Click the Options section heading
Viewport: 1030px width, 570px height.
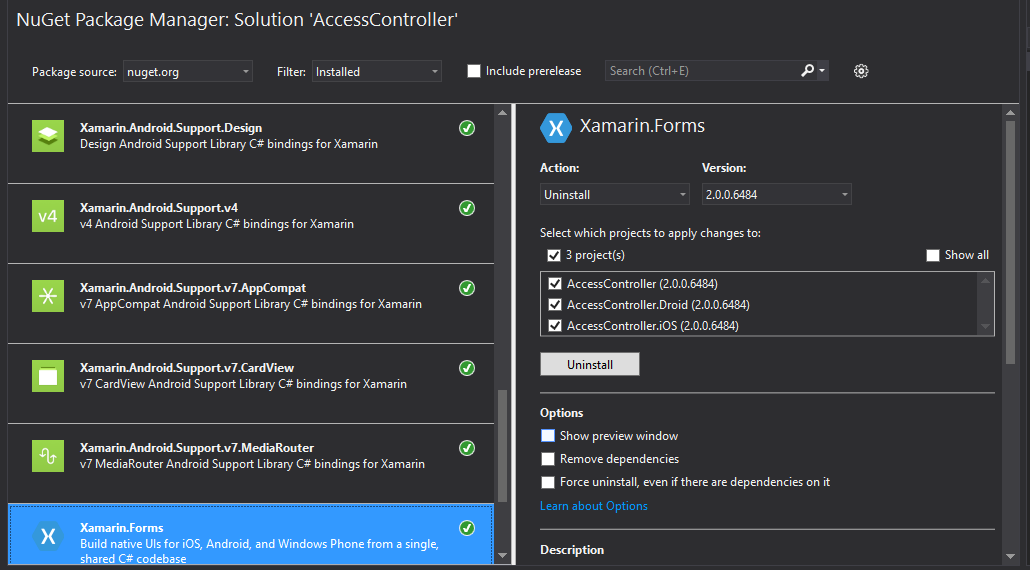tap(562, 413)
